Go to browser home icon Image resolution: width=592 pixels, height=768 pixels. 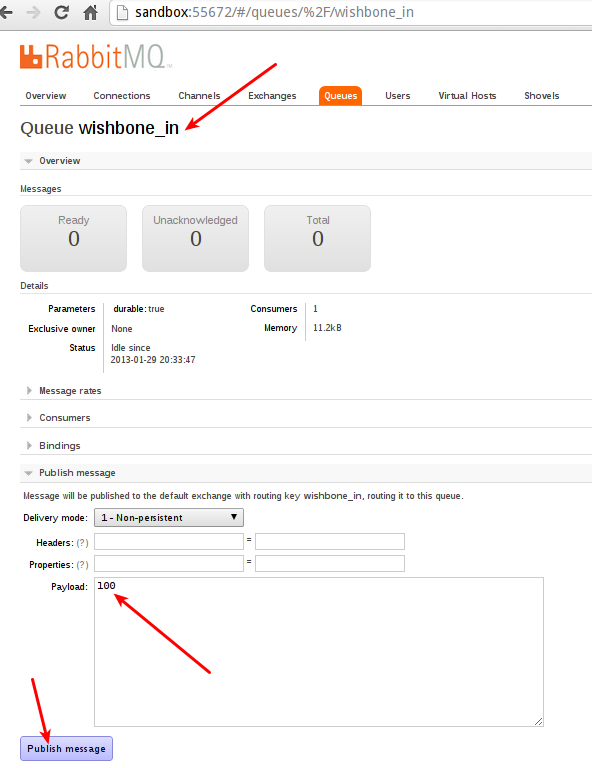point(91,12)
